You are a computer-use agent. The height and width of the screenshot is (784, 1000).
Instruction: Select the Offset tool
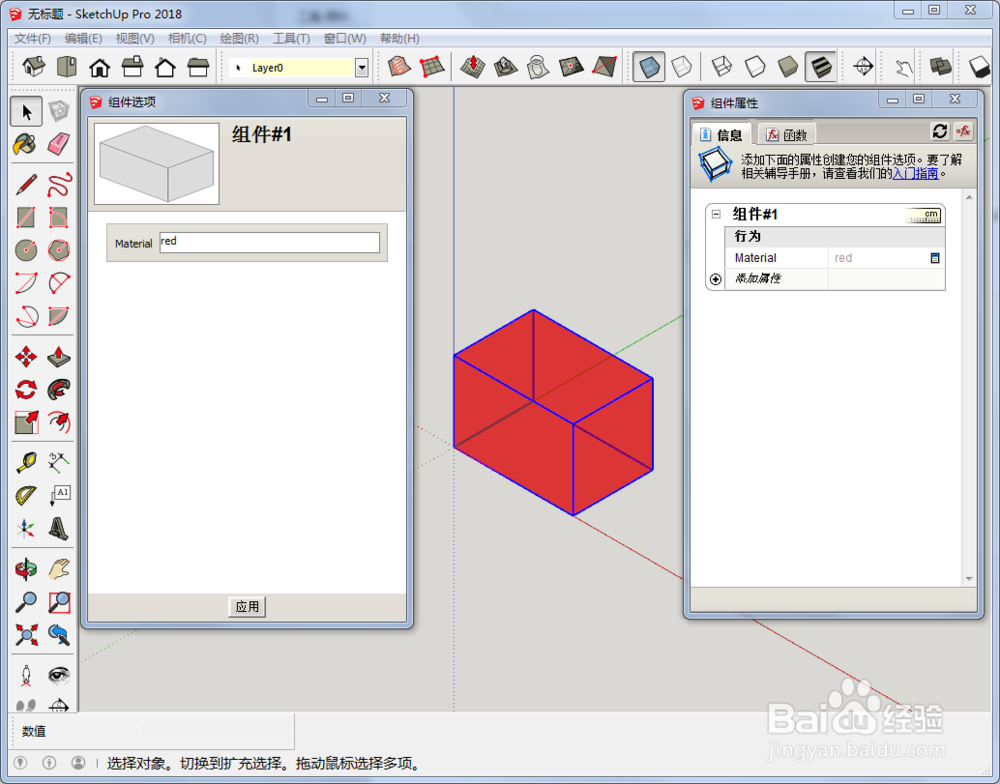click(x=59, y=422)
